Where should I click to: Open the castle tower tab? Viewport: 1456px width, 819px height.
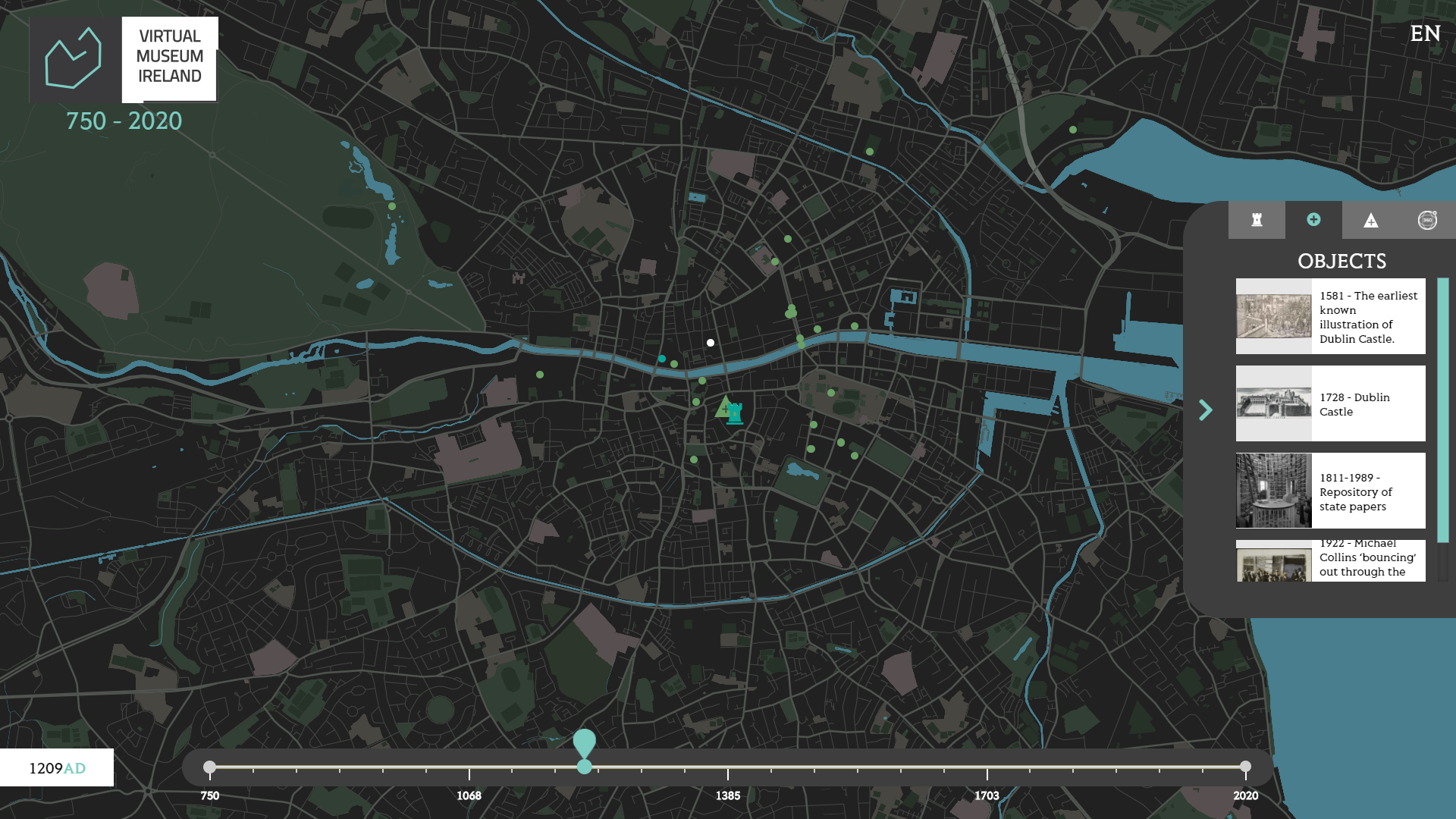point(1257,220)
